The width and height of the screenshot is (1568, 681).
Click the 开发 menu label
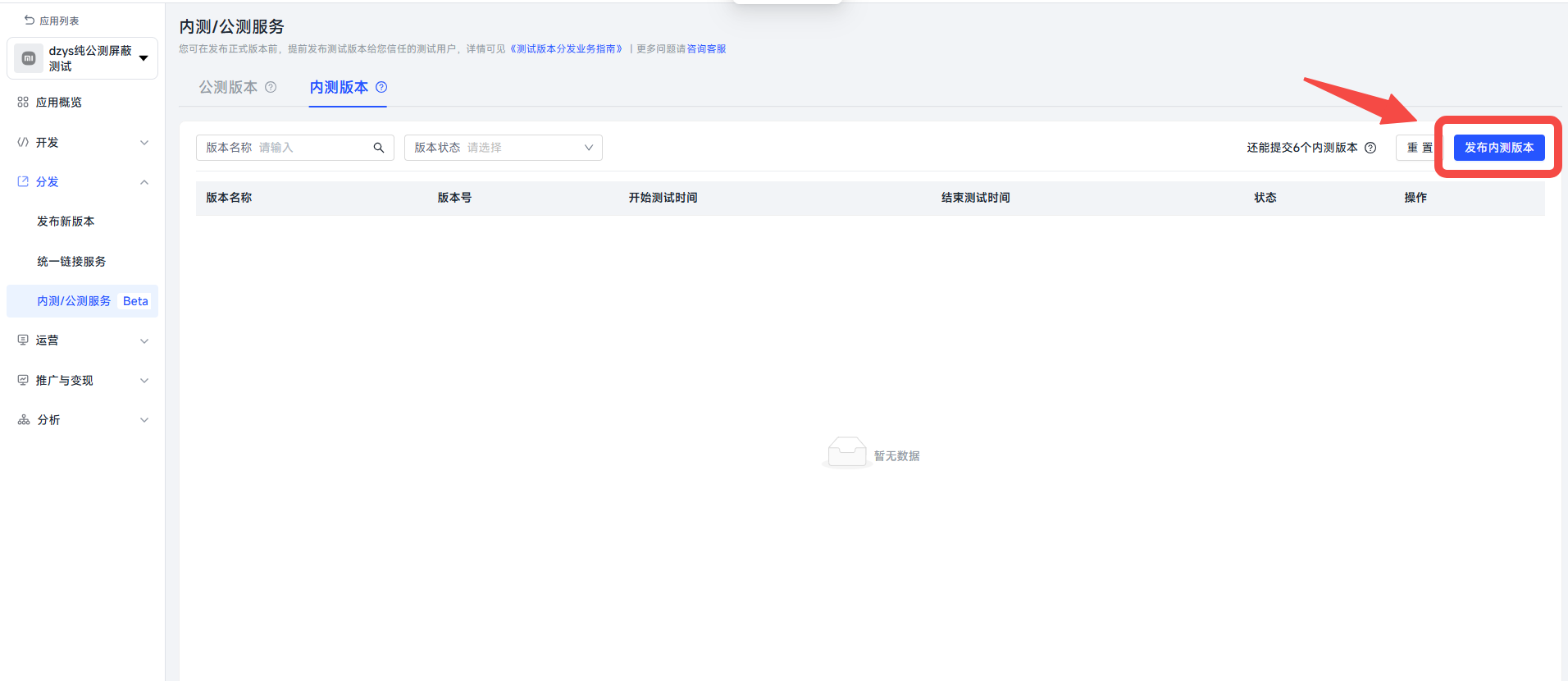click(47, 143)
